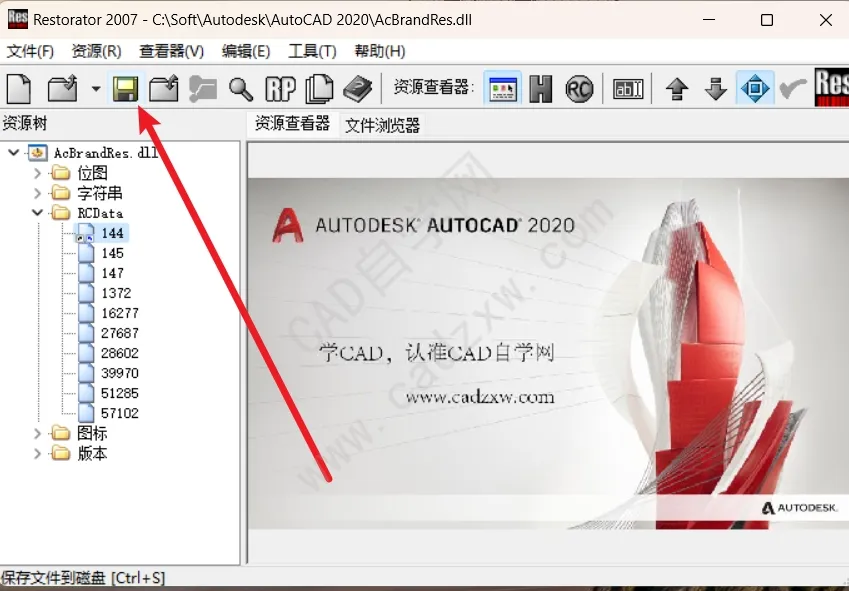Toggle the blue fit-to-view icon
The height and width of the screenshot is (591, 849).
click(755, 88)
